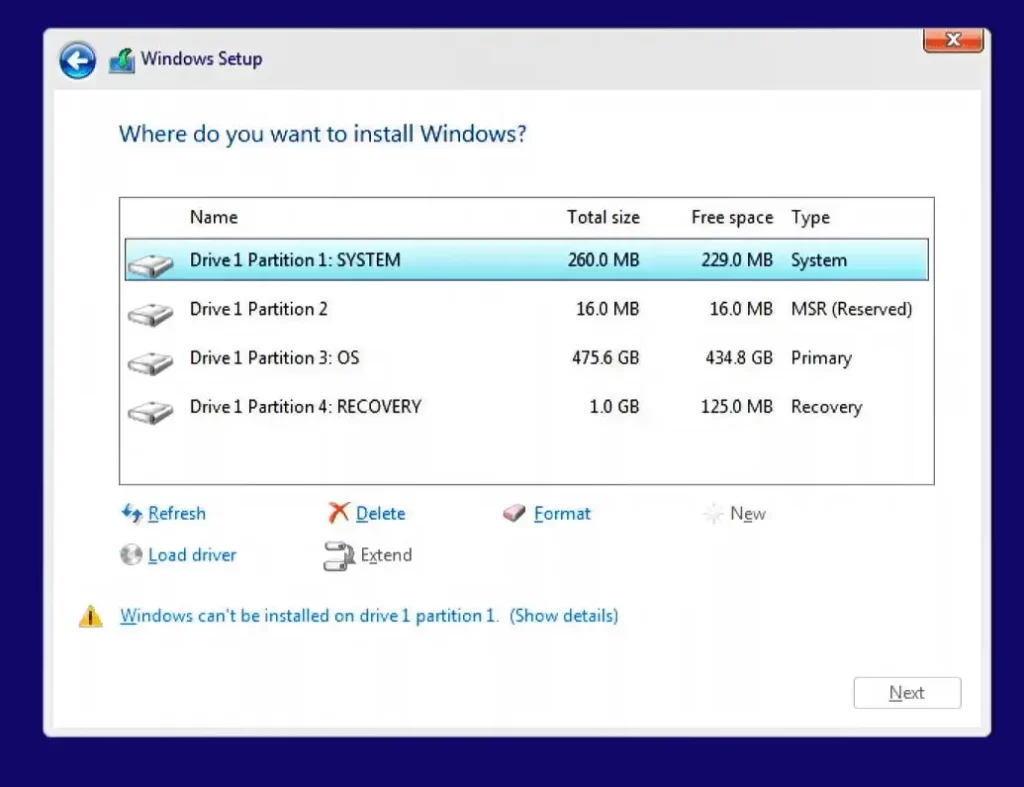Image resolution: width=1024 pixels, height=787 pixels.
Task: Click the red X Delete icon
Action: (338, 513)
